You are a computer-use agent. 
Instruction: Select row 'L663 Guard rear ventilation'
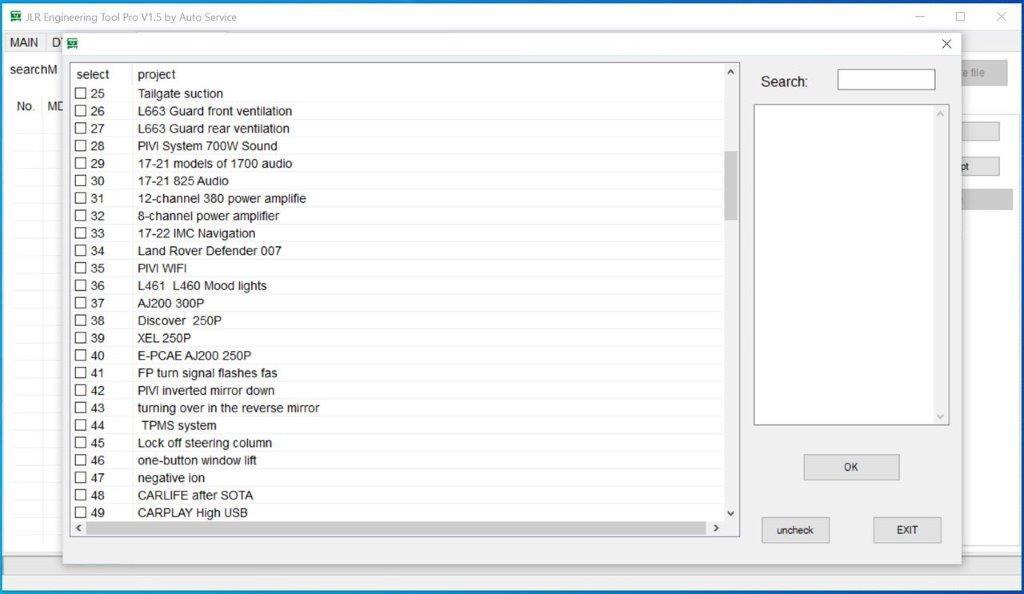pos(398,129)
